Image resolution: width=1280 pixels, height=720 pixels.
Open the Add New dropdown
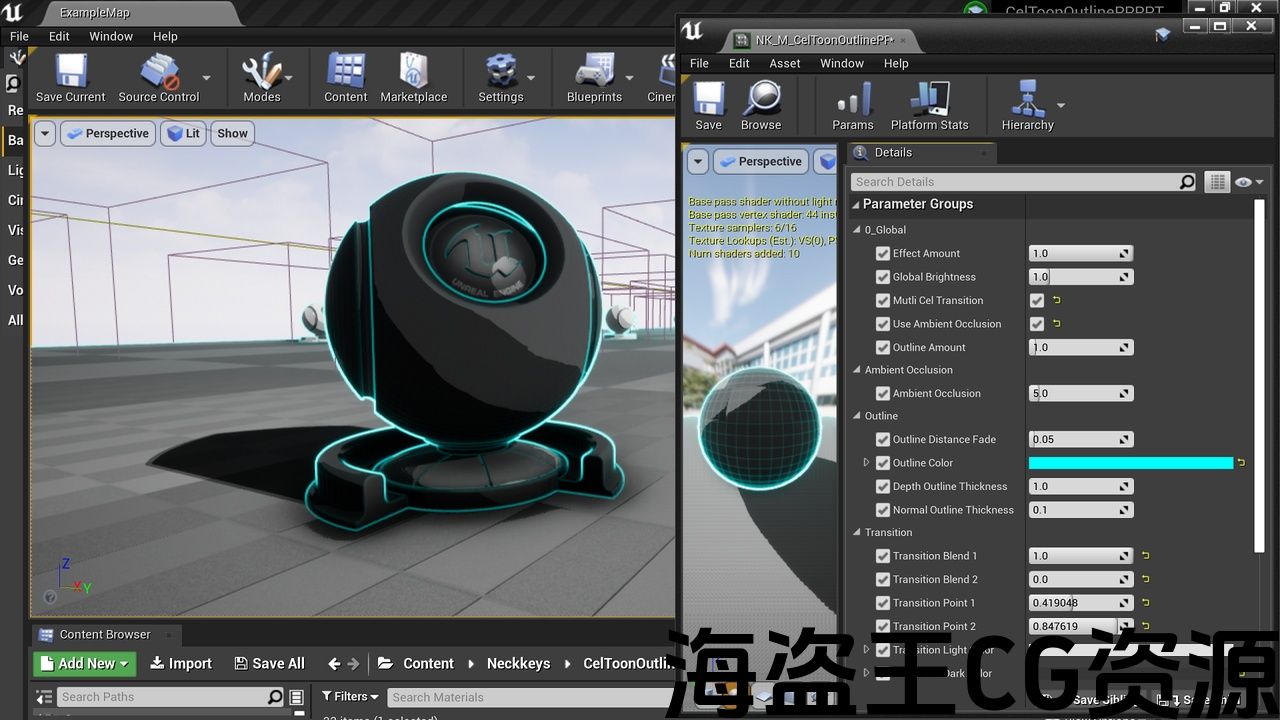86,663
